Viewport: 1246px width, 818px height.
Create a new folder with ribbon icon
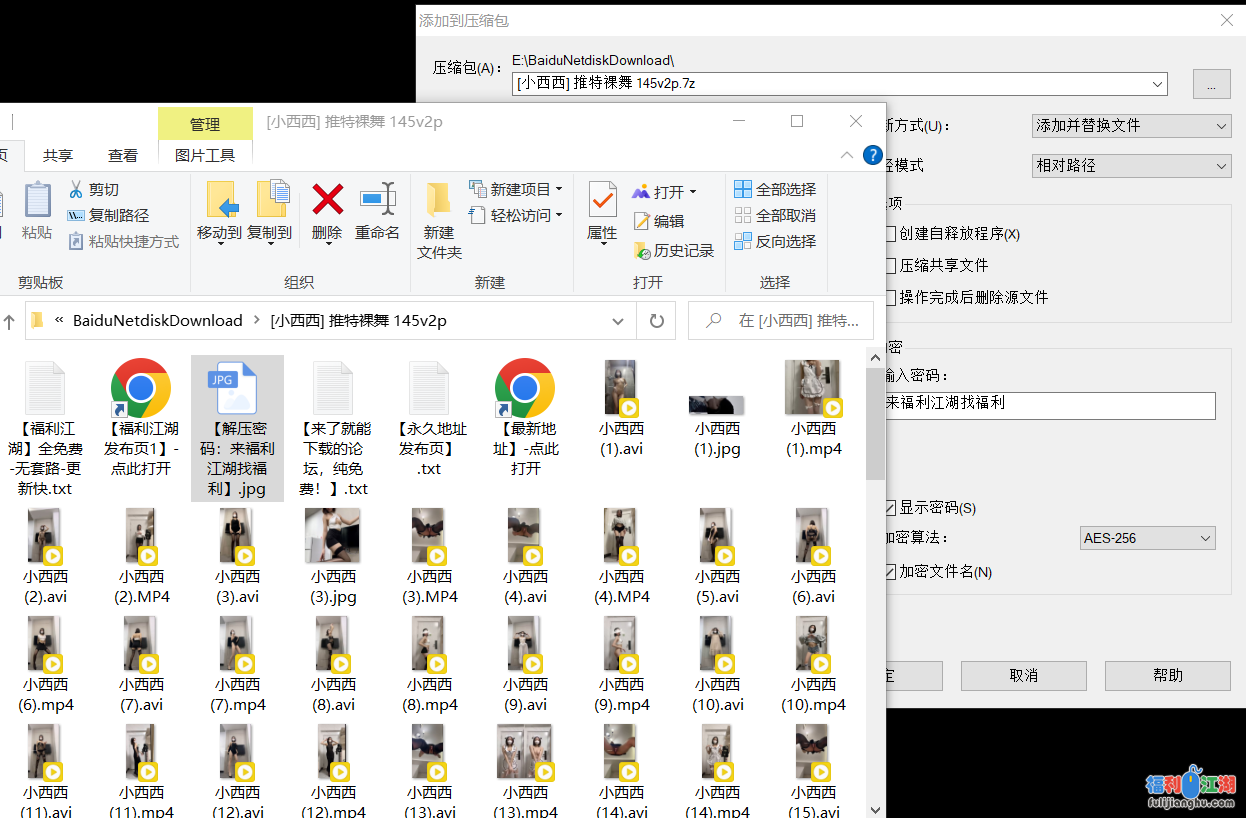coord(438,200)
